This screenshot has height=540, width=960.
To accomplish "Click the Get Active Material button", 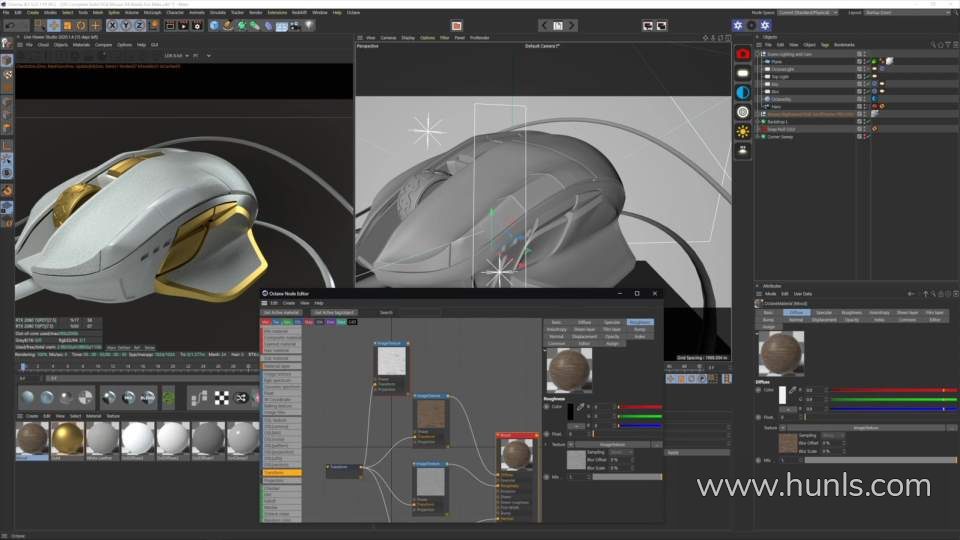I will coord(281,312).
